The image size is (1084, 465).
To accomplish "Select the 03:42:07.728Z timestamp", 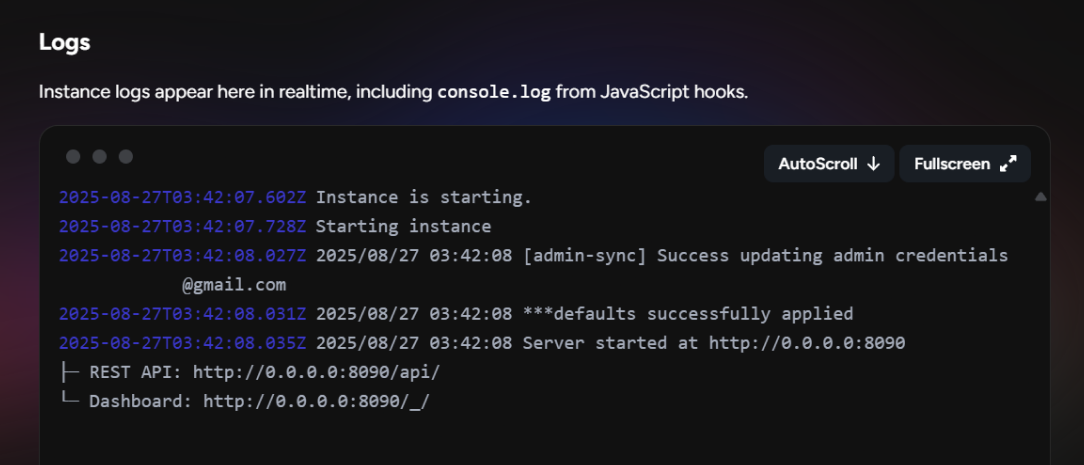I will (x=183, y=227).
